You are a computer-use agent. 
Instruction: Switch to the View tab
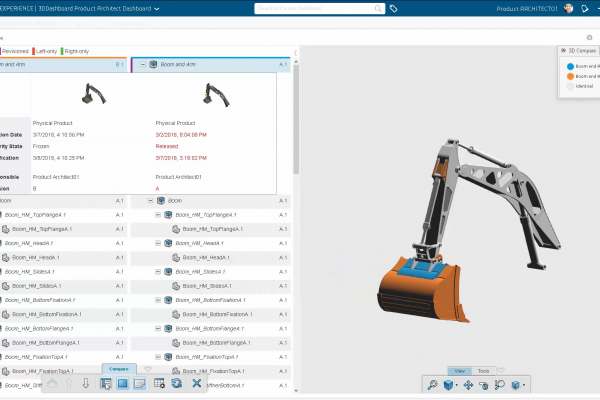tap(460, 371)
